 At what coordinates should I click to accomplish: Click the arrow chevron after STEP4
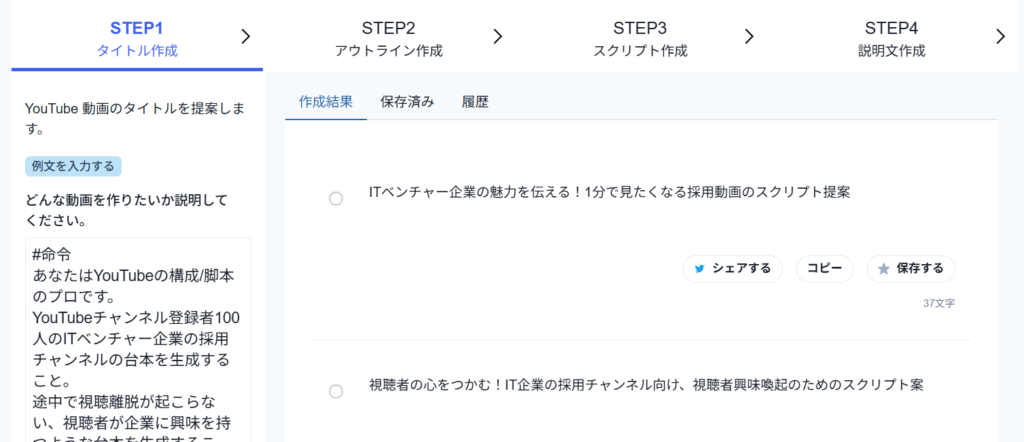(1000, 37)
